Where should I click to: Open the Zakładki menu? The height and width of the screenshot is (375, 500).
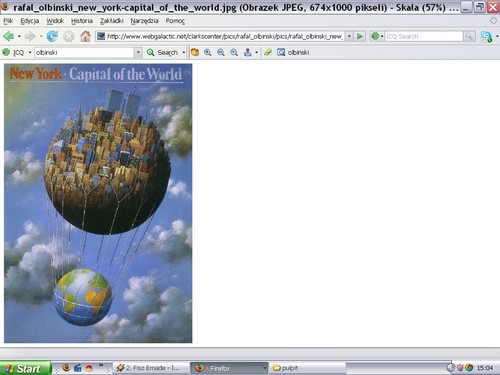(x=112, y=21)
